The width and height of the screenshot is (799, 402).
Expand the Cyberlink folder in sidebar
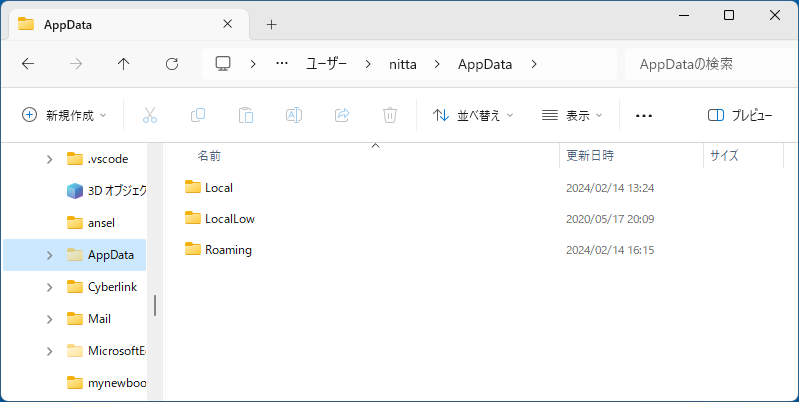click(50, 287)
